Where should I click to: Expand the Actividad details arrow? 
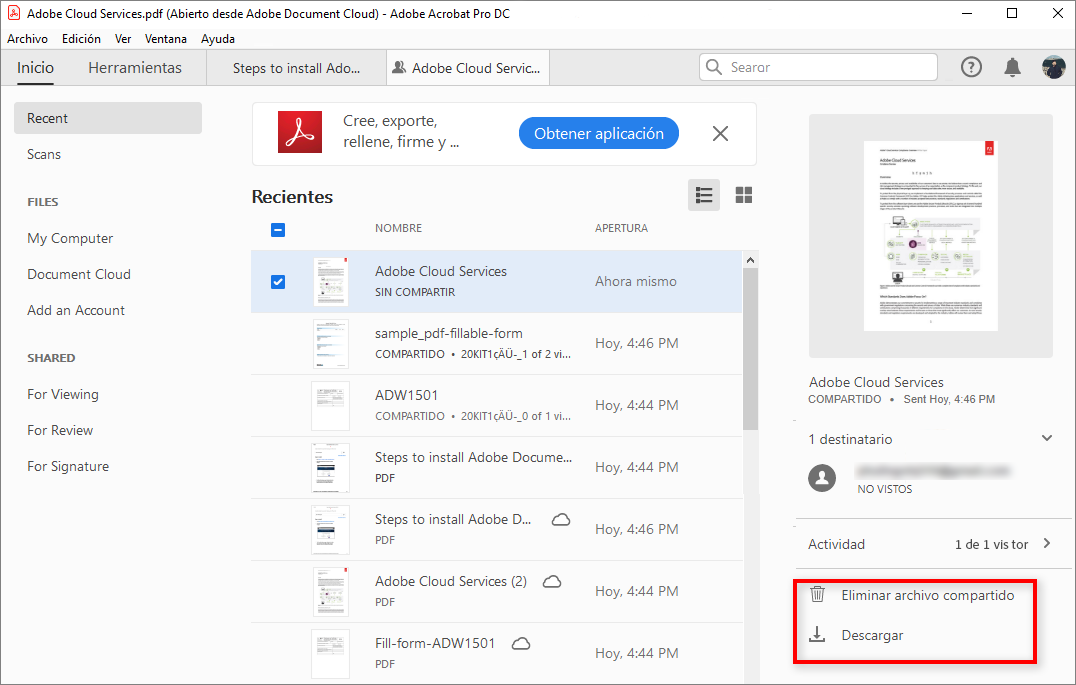tap(1047, 544)
